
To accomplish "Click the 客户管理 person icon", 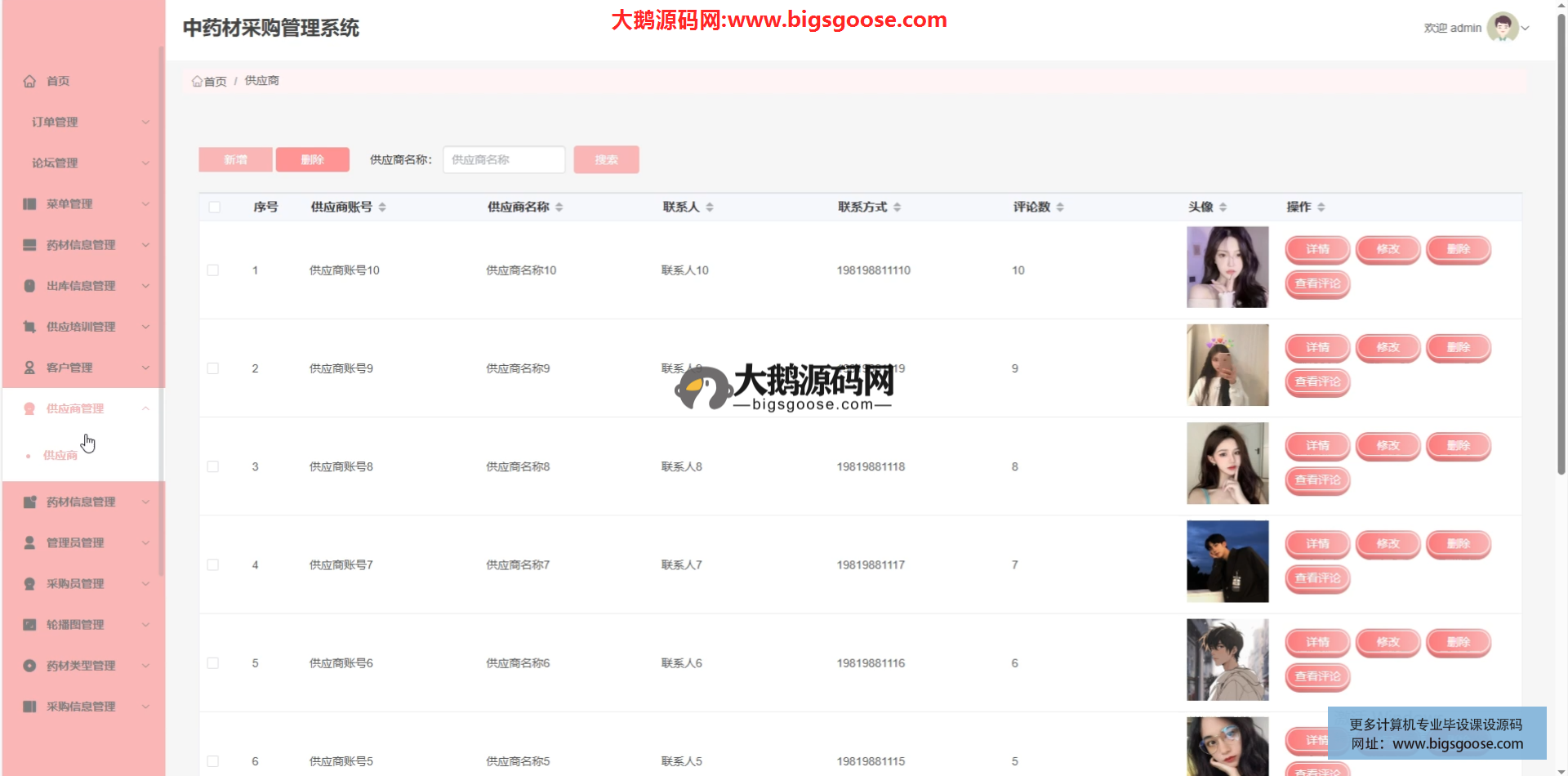I will (x=30, y=368).
